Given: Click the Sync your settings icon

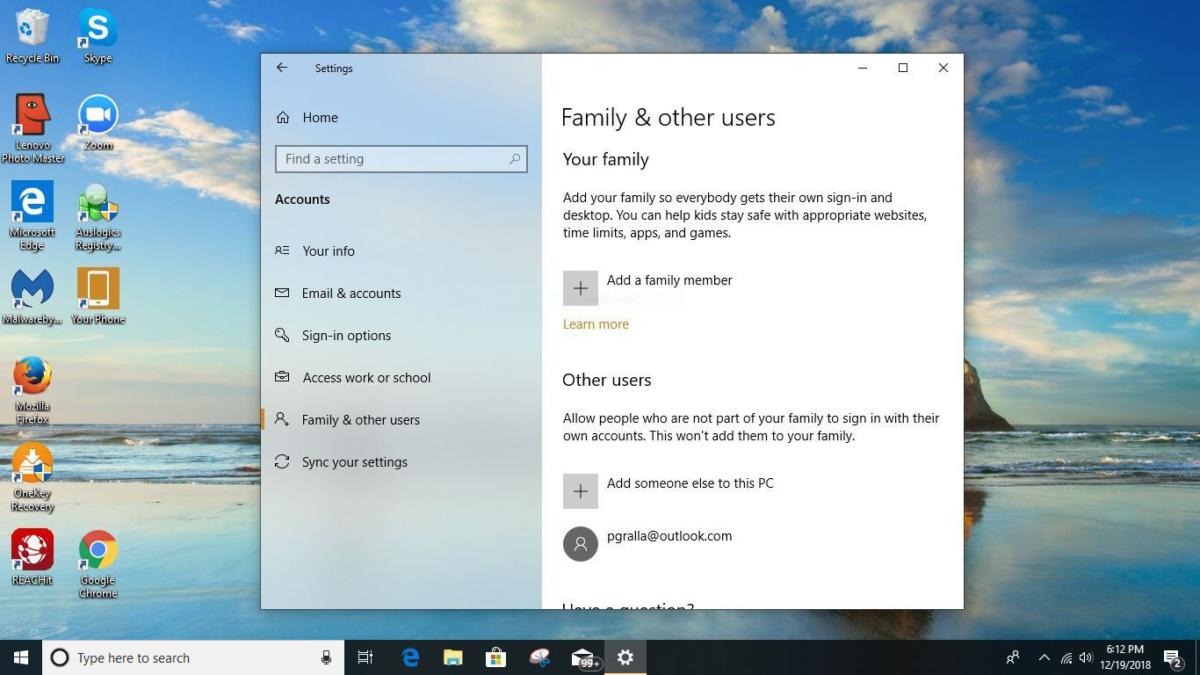Looking at the screenshot, I should click(x=282, y=461).
